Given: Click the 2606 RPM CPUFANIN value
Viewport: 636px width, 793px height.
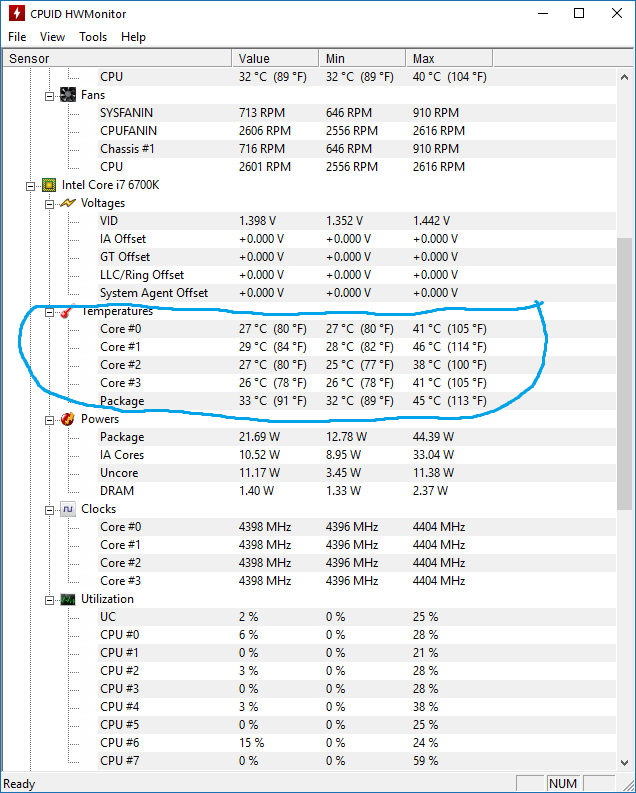Looking at the screenshot, I should [265, 131].
